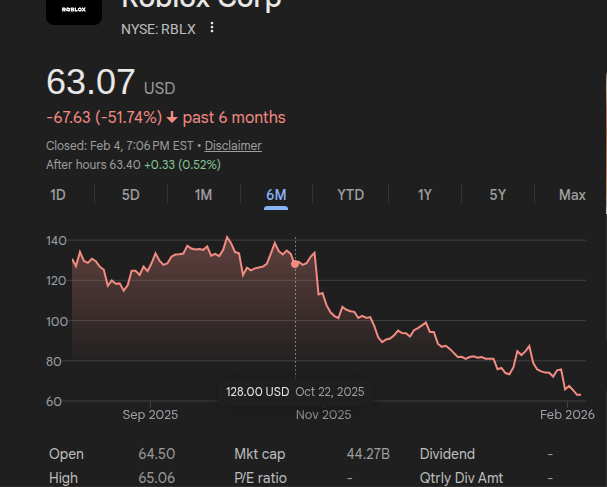This screenshot has width=607, height=487.
Task: Click the Feb 2026 end of chart line
Action: click(580, 395)
